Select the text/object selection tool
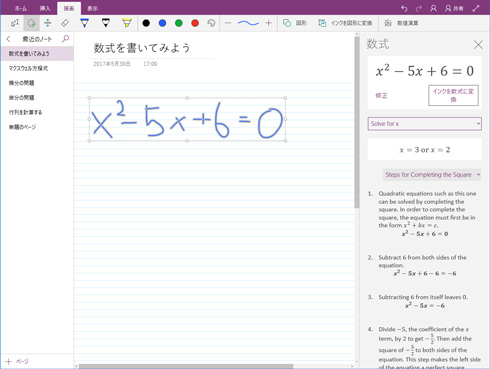 point(15,23)
